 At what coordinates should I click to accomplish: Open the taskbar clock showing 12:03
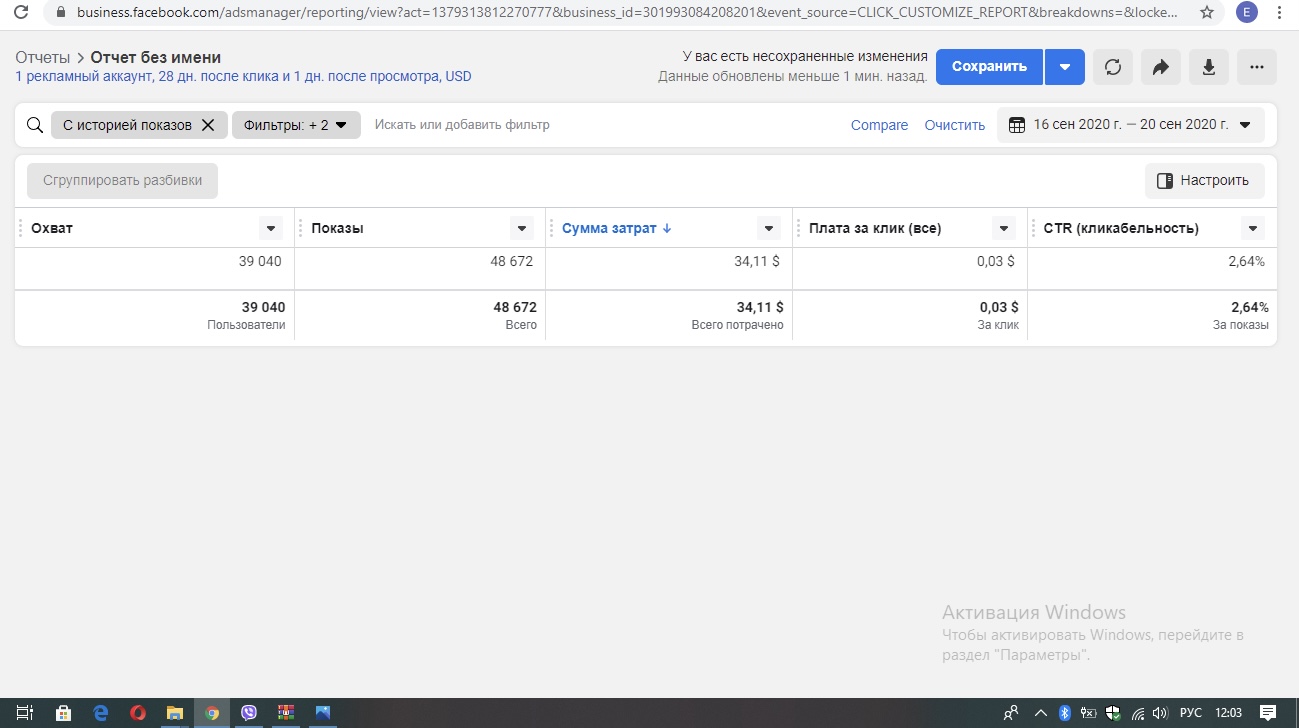(1228, 713)
